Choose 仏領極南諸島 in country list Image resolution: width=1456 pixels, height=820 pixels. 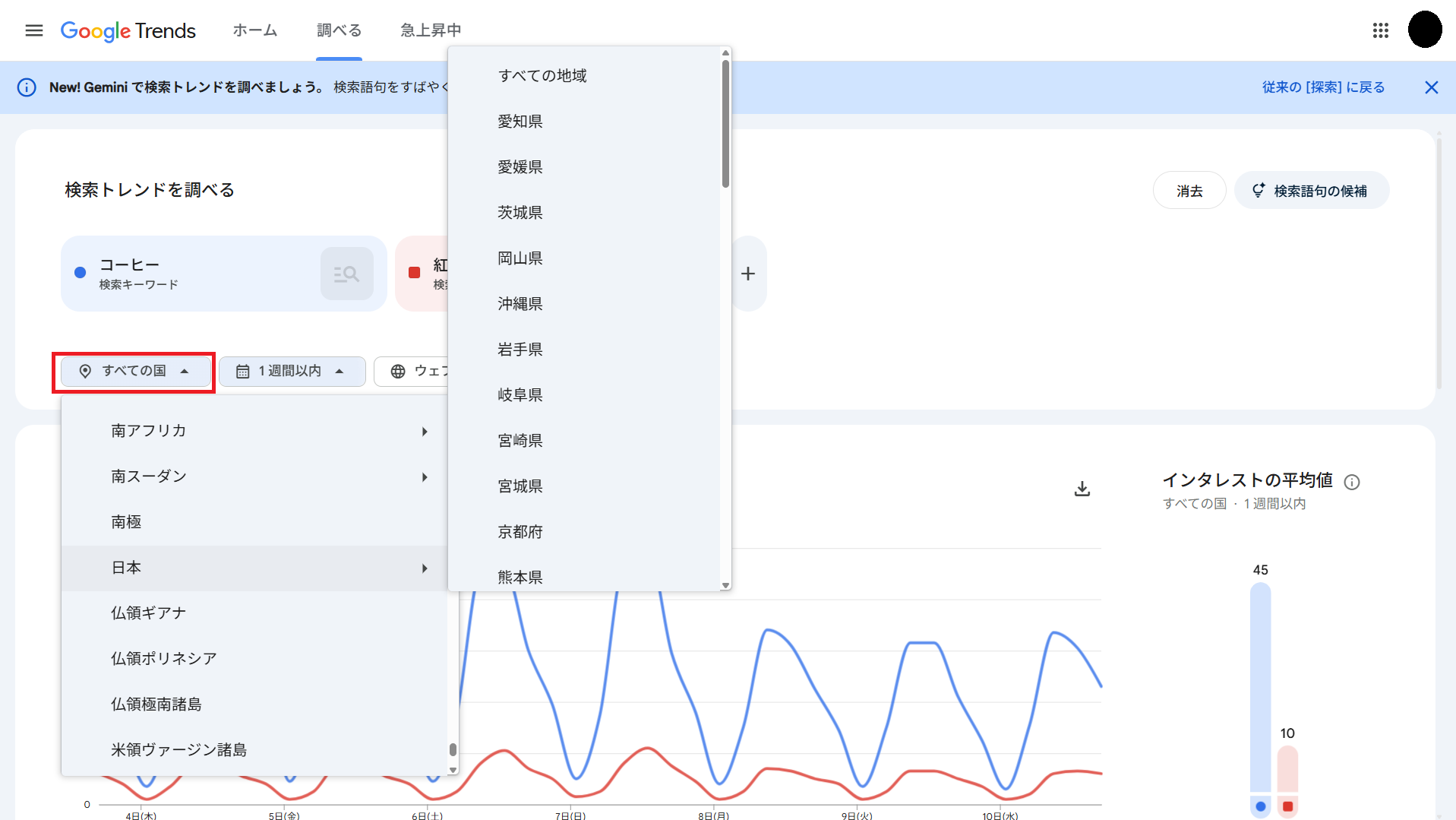click(254, 704)
